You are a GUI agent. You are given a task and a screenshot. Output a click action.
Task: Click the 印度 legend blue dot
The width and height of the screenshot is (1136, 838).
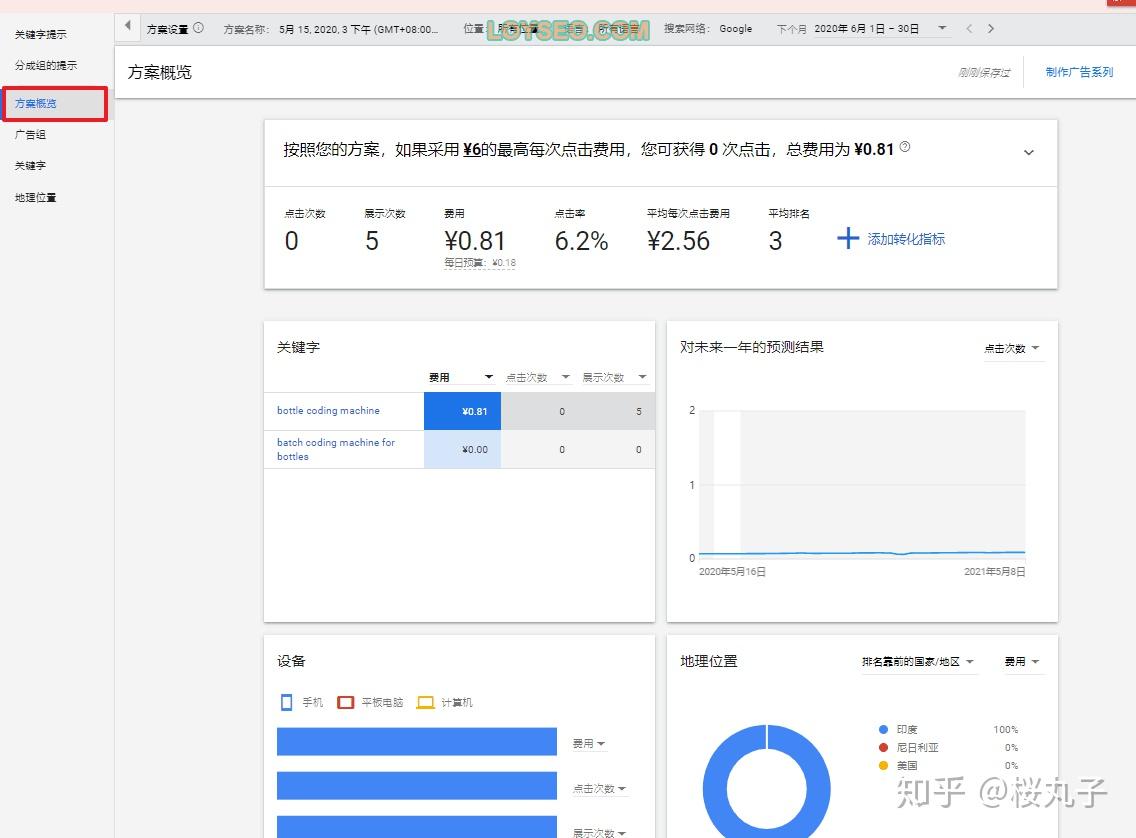pos(883,729)
